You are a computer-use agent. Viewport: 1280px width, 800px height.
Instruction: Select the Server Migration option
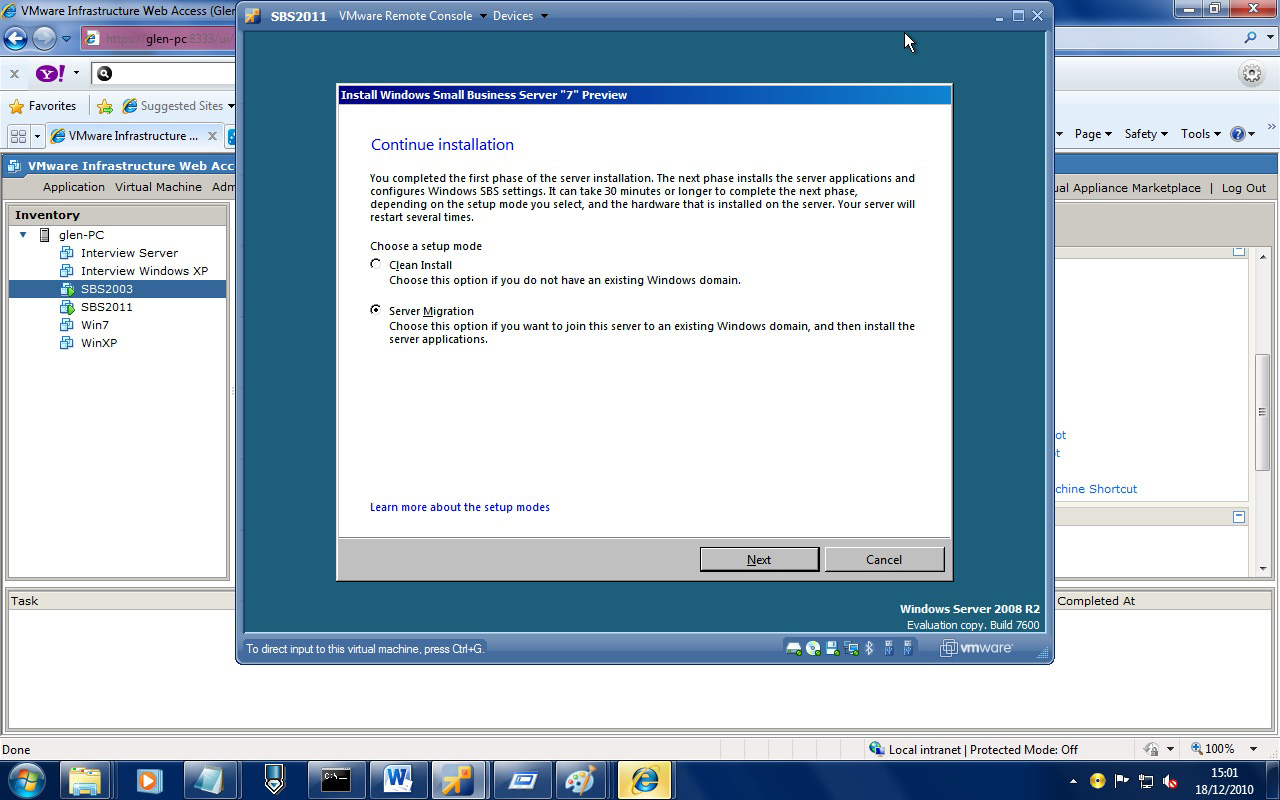[x=376, y=310]
